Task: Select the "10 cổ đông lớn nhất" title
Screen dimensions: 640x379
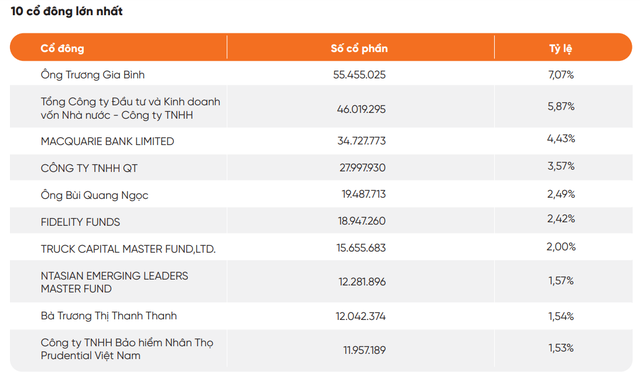Action: tap(66, 11)
